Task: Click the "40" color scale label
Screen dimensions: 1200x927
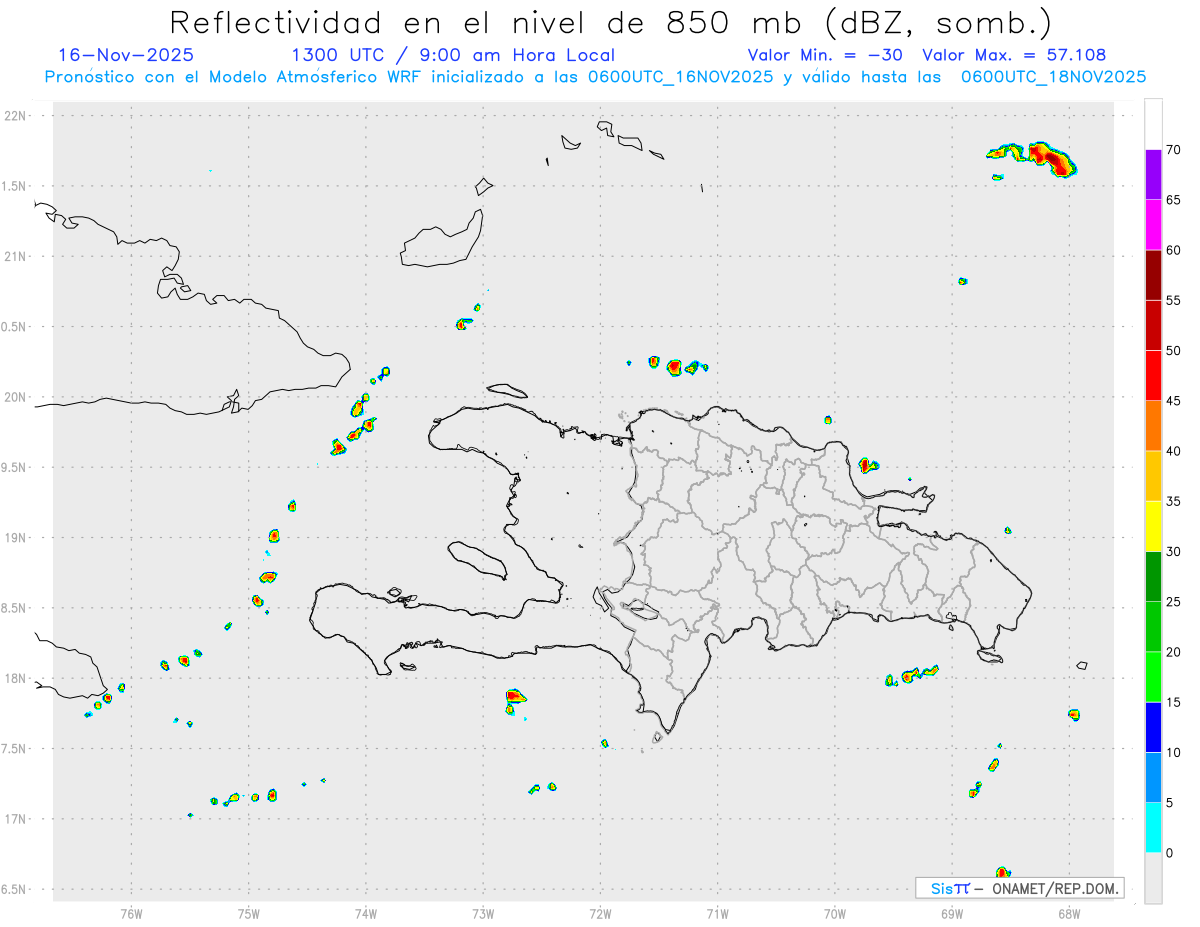Action: pos(1174,451)
